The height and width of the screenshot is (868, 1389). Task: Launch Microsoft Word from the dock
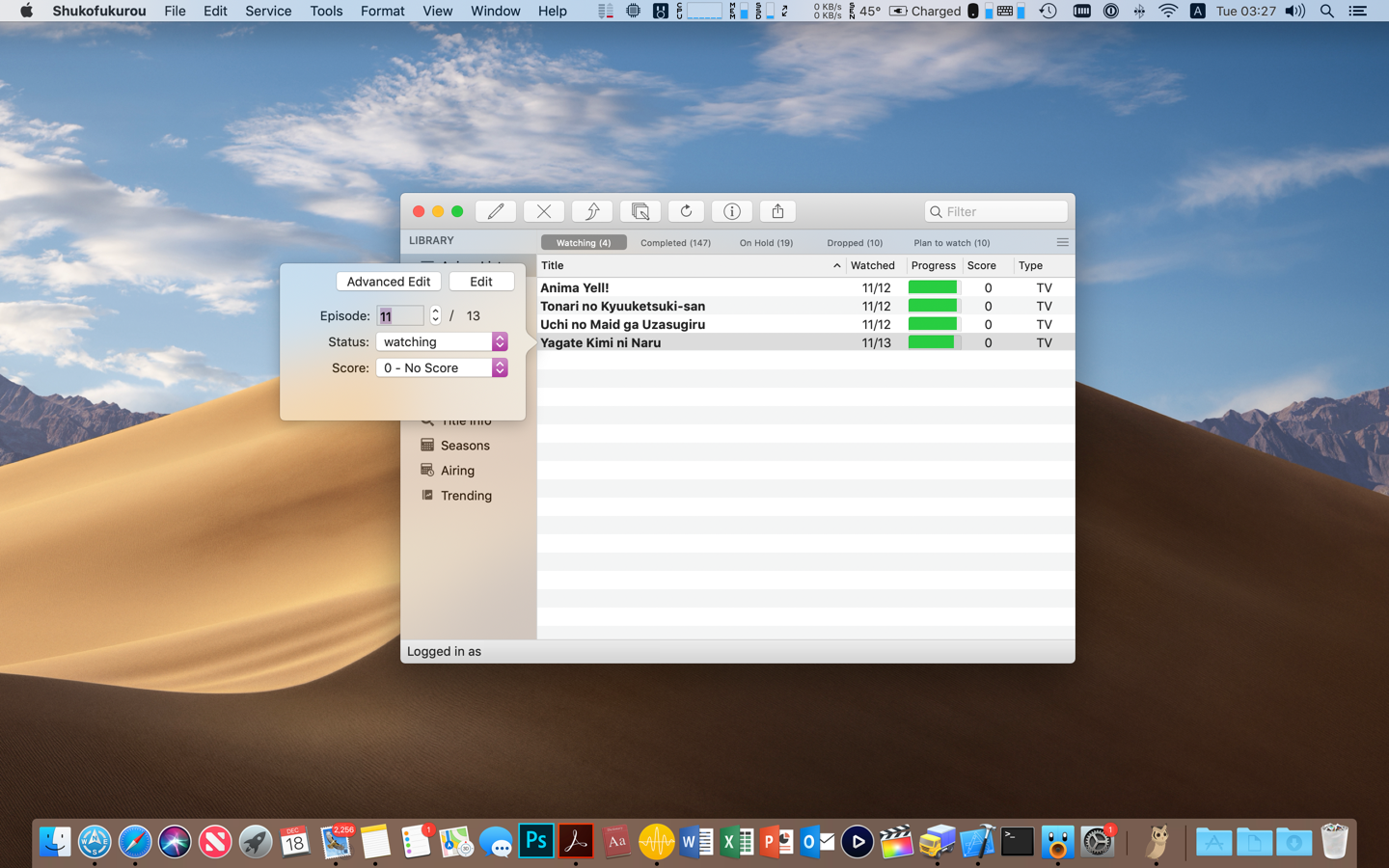tap(696, 841)
